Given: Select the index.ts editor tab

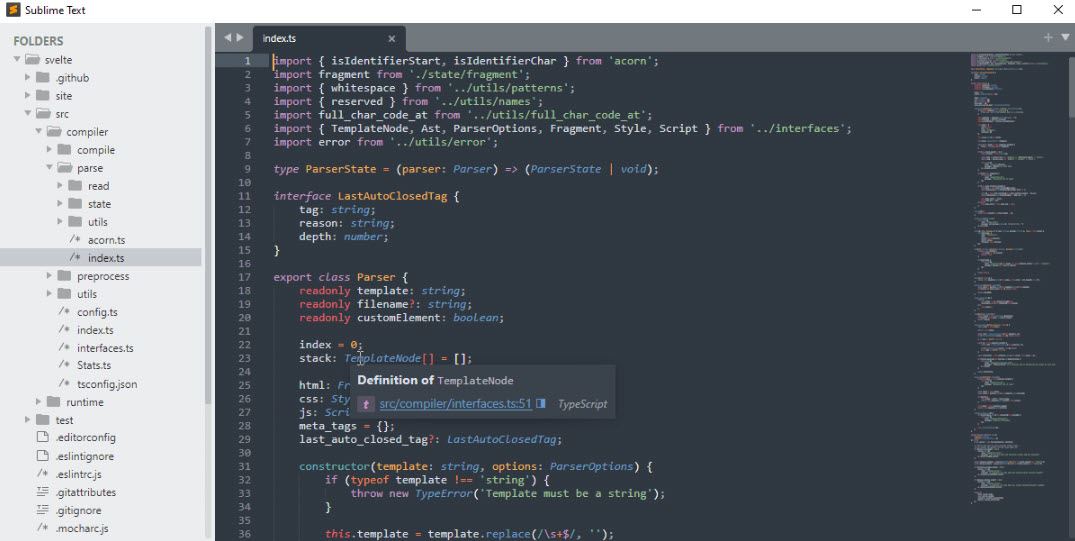Looking at the screenshot, I should [x=329, y=38].
